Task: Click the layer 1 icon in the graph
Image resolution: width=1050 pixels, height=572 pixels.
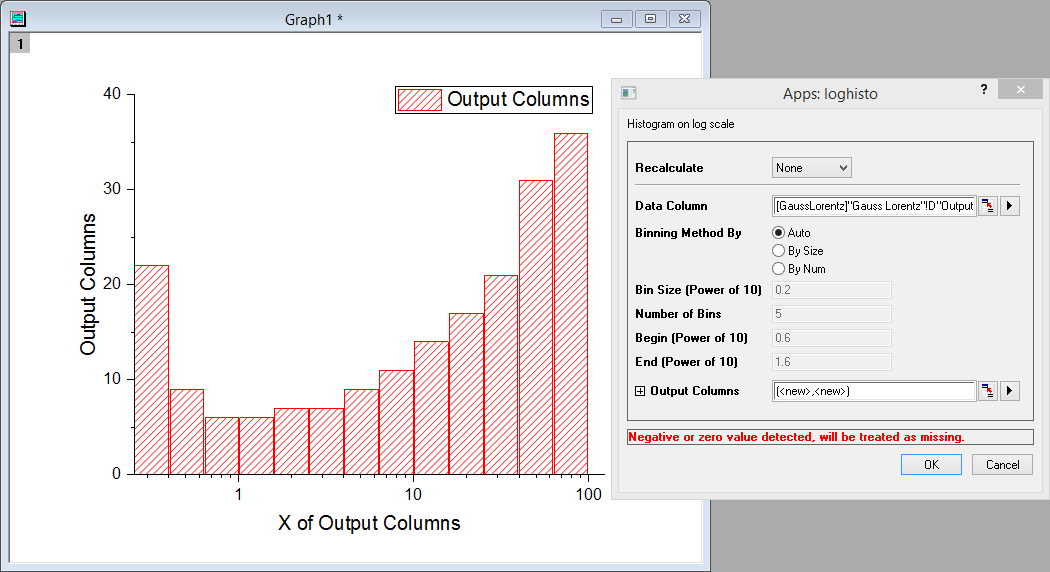Action: (20, 43)
